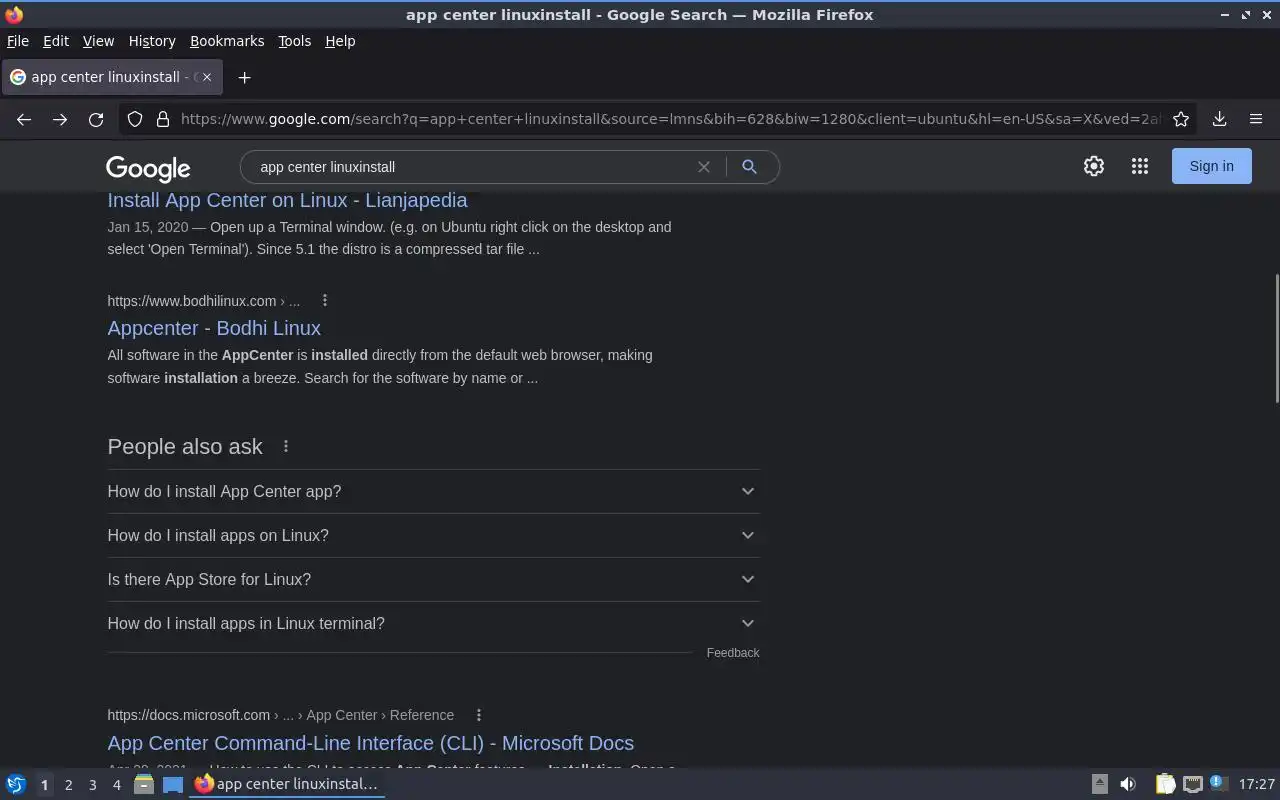Open the network status tray icon
This screenshot has width=1280, height=800.
1192,784
